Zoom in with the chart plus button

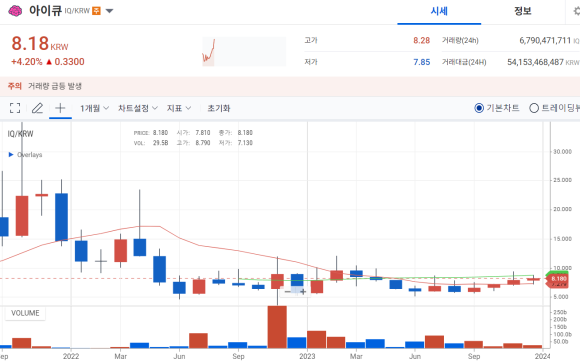(x=303, y=292)
